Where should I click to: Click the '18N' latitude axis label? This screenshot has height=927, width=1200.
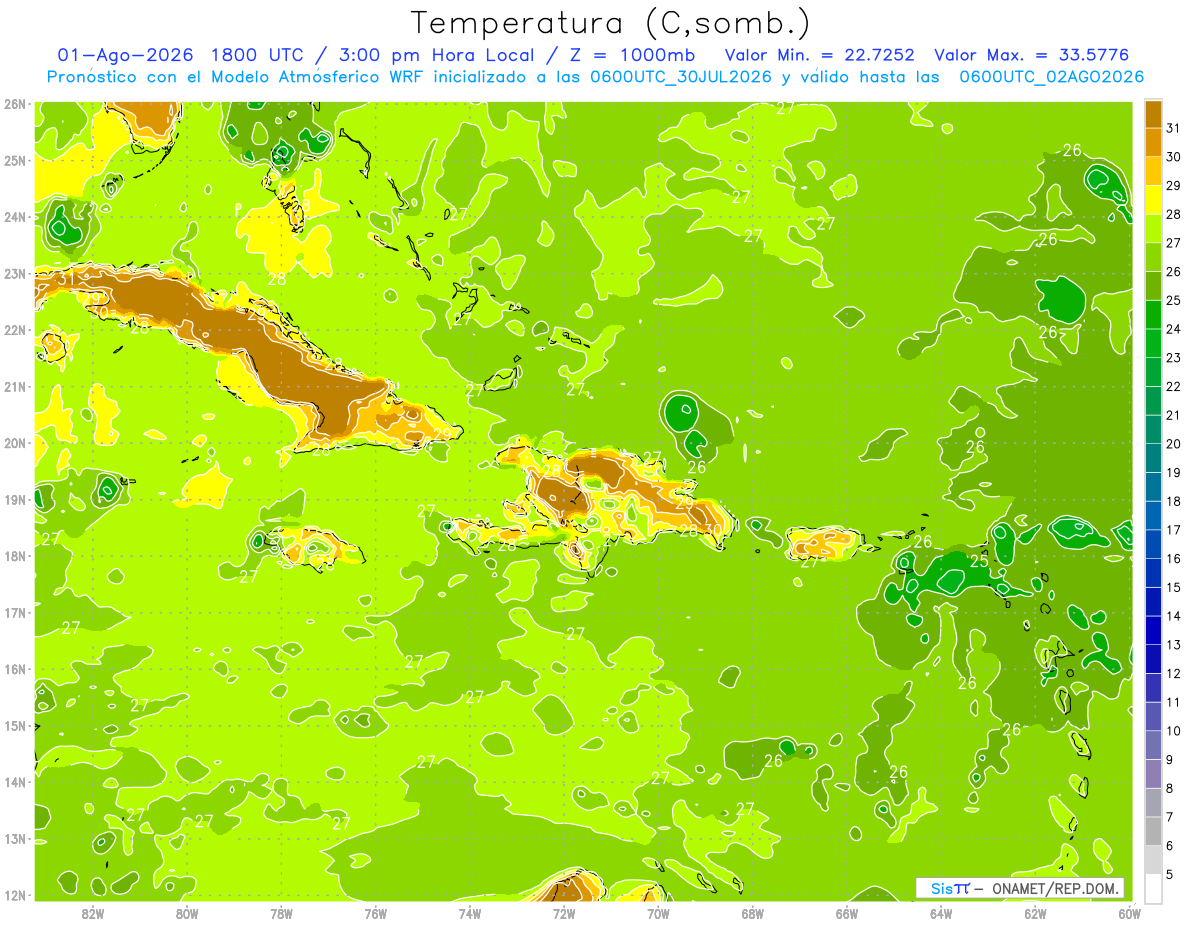[15, 556]
